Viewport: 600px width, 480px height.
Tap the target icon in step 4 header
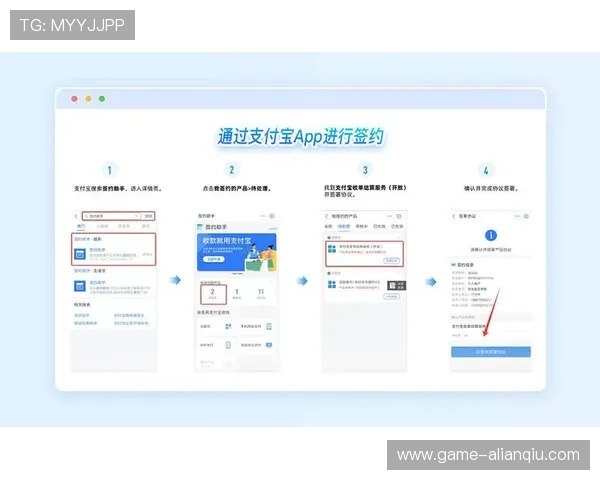526,216
